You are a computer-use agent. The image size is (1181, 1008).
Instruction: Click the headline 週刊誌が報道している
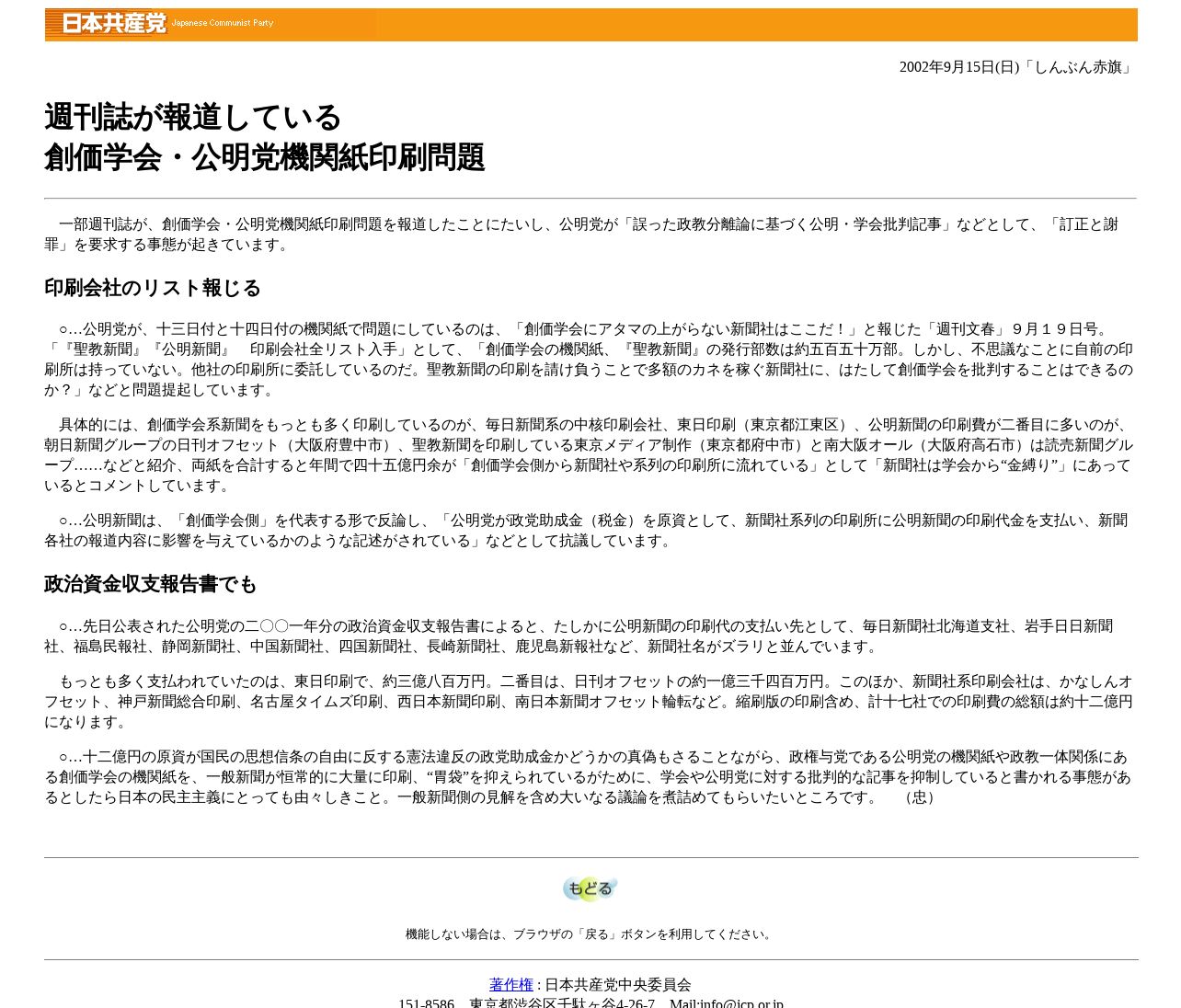[x=193, y=118]
